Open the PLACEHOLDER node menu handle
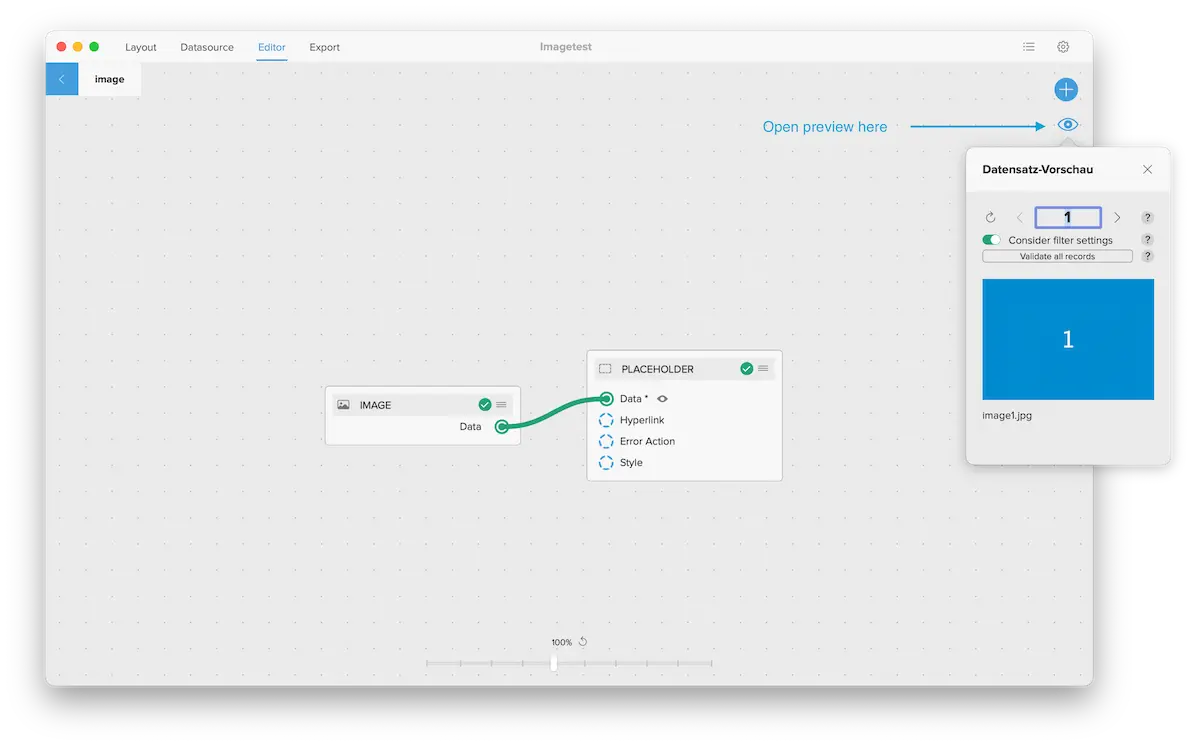 [763, 369]
